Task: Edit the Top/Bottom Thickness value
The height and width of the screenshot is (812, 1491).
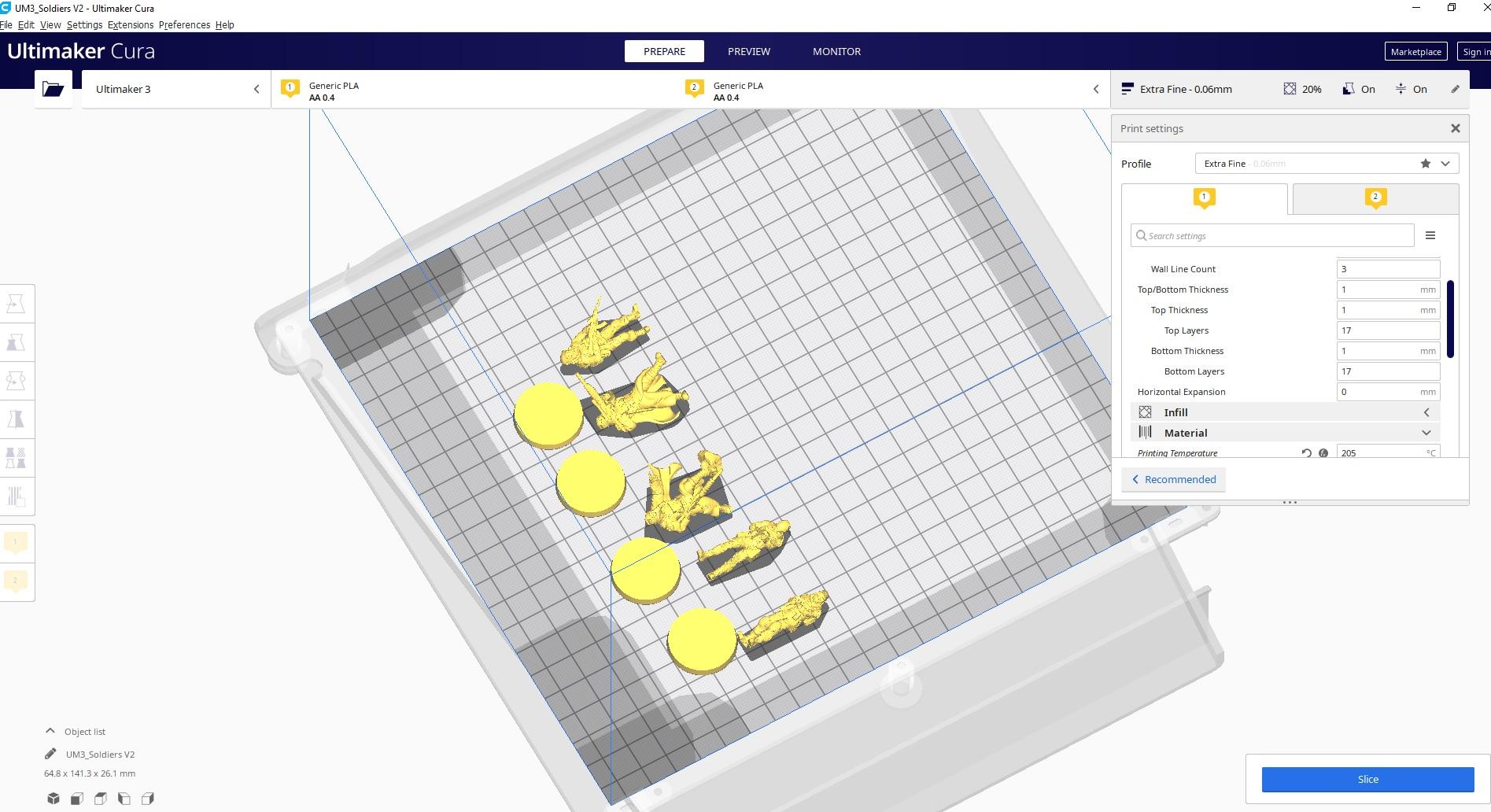Action: coord(1388,290)
